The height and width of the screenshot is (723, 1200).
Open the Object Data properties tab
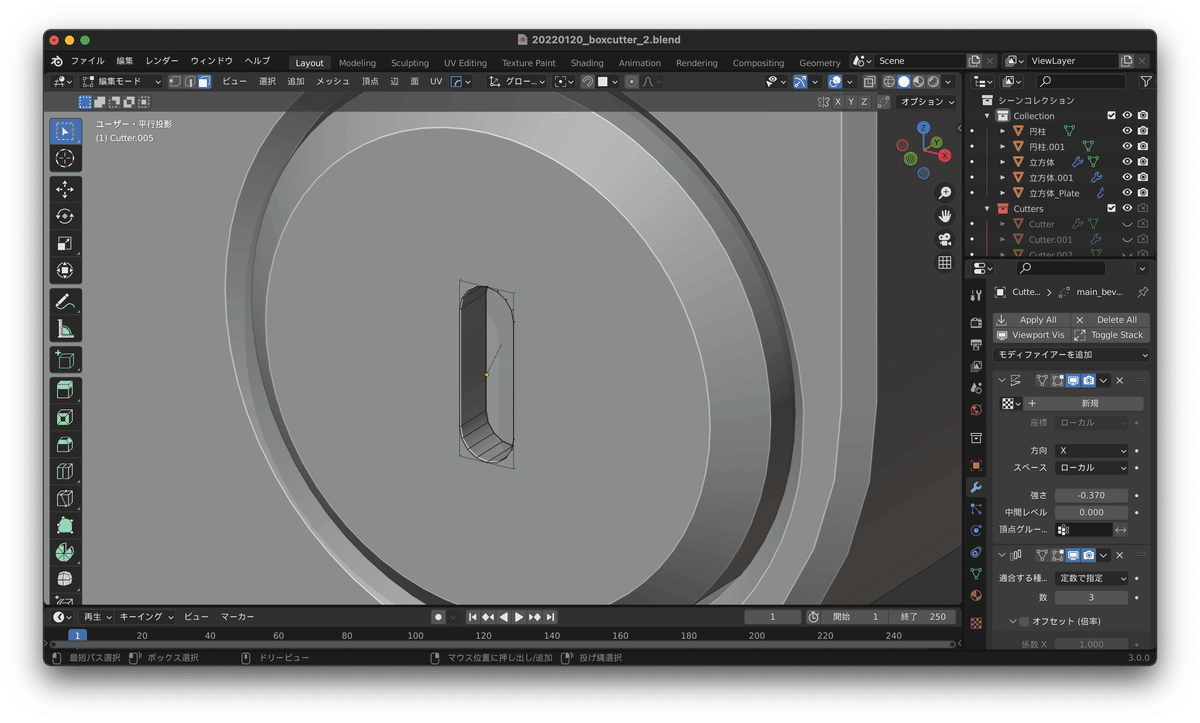click(x=976, y=574)
